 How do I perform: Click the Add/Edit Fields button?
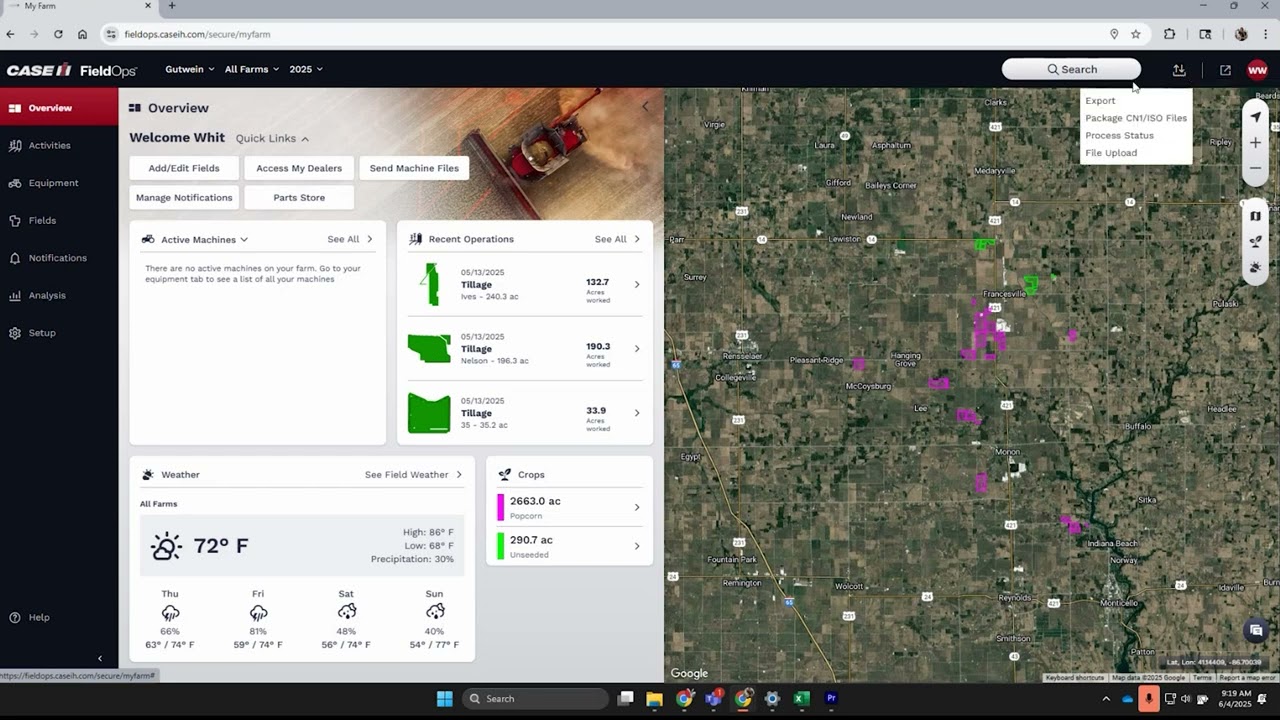click(184, 168)
